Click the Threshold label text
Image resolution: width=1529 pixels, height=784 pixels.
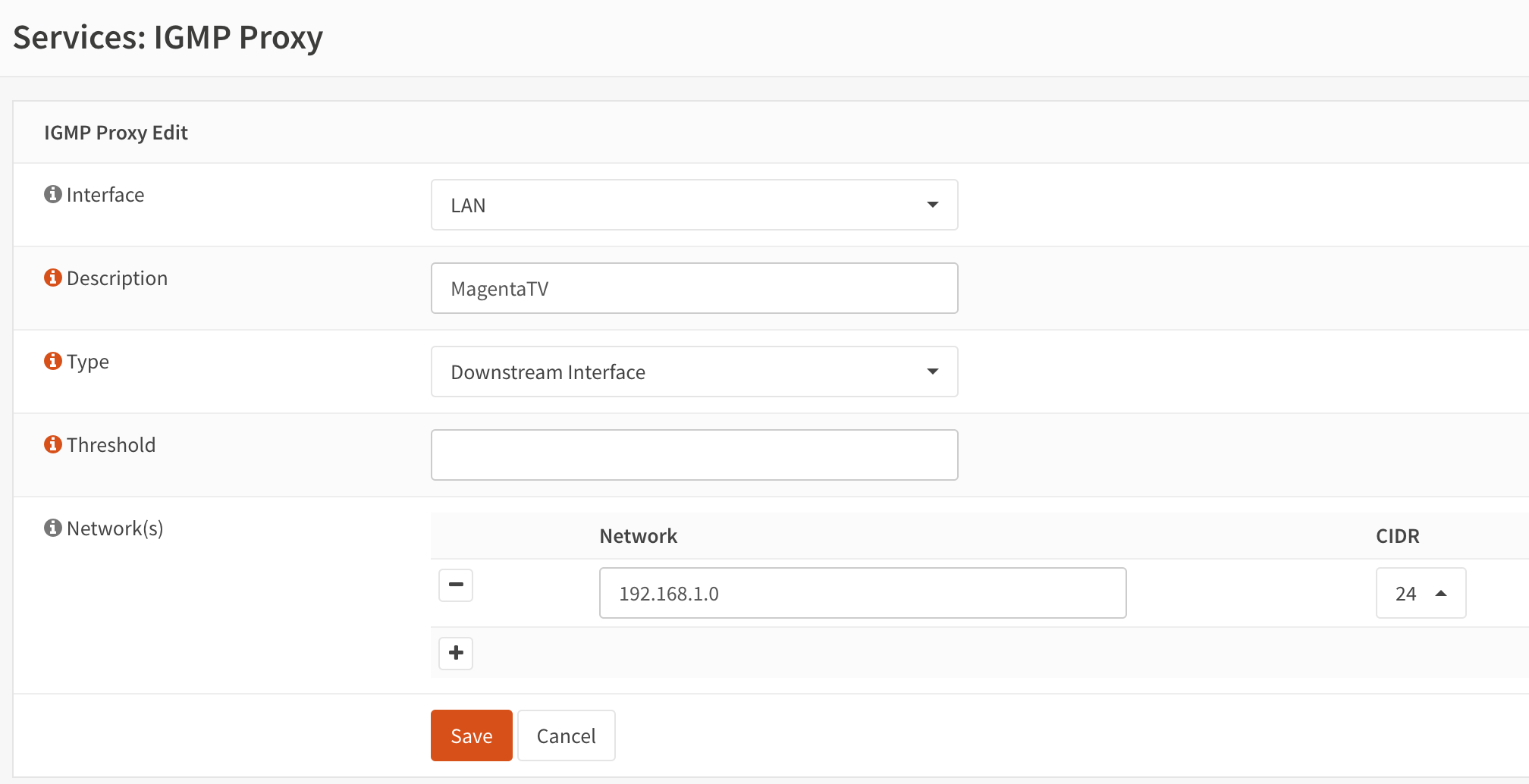pyautogui.click(x=111, y=445)
